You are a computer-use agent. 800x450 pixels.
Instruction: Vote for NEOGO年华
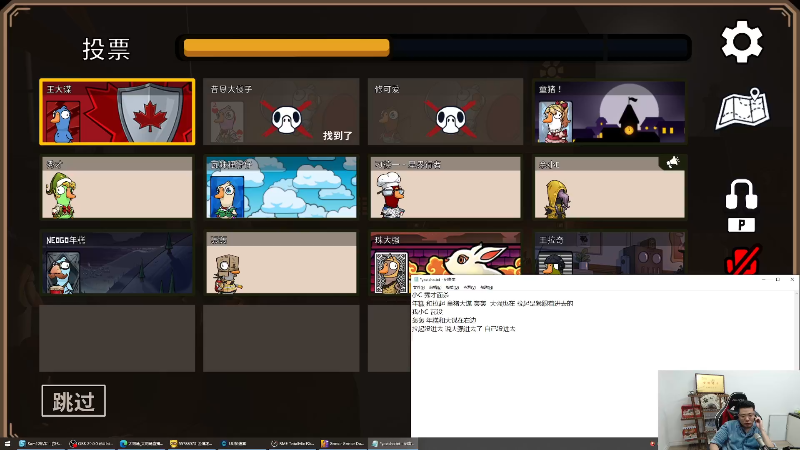117,263
